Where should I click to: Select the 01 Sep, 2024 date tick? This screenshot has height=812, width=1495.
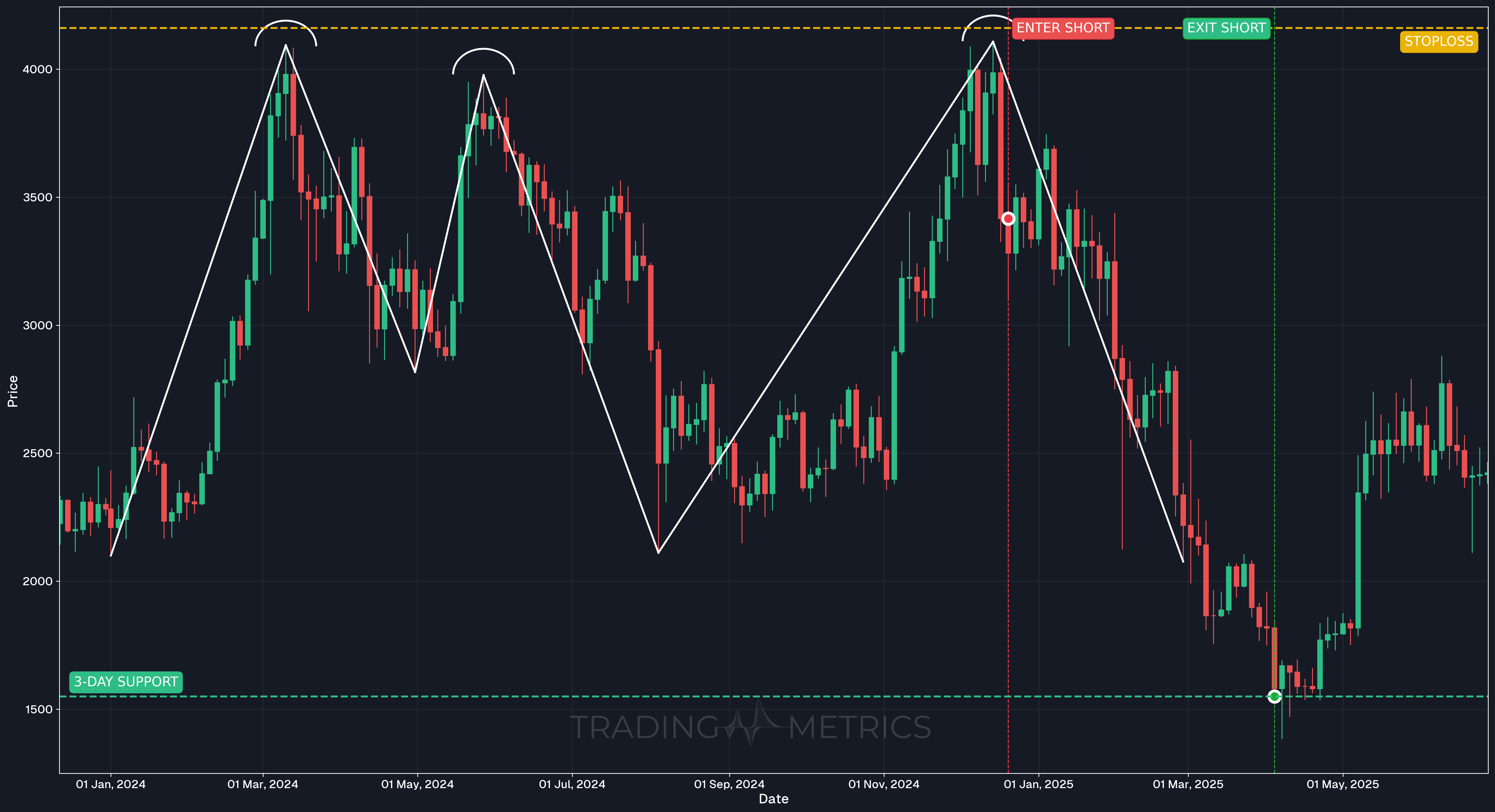pyautogui.click(x=730, y=784)
